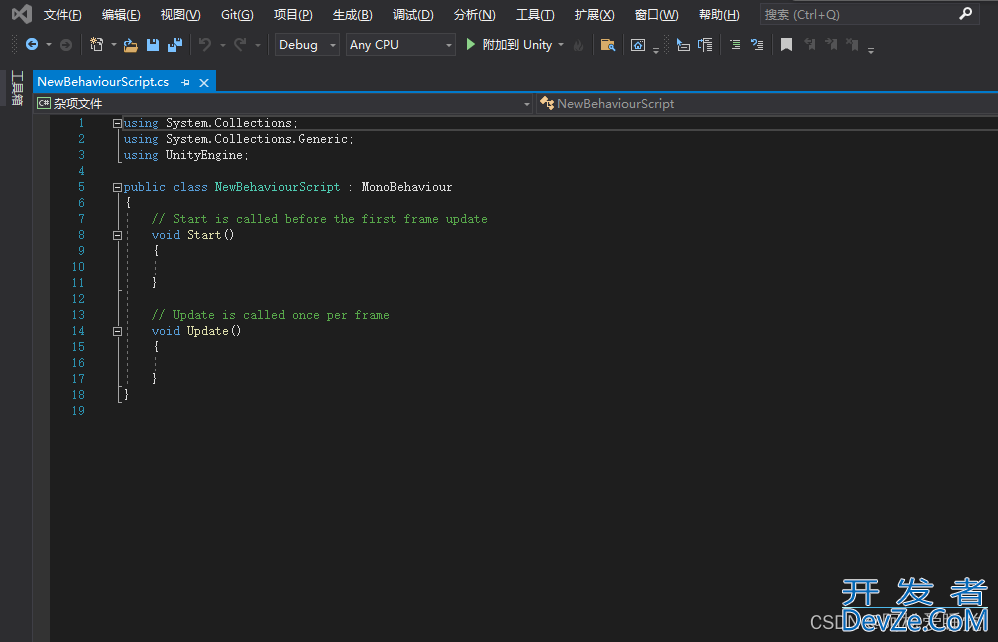
Task: Open the 窗口(W) menu
Action: click(x=656, y=15)
